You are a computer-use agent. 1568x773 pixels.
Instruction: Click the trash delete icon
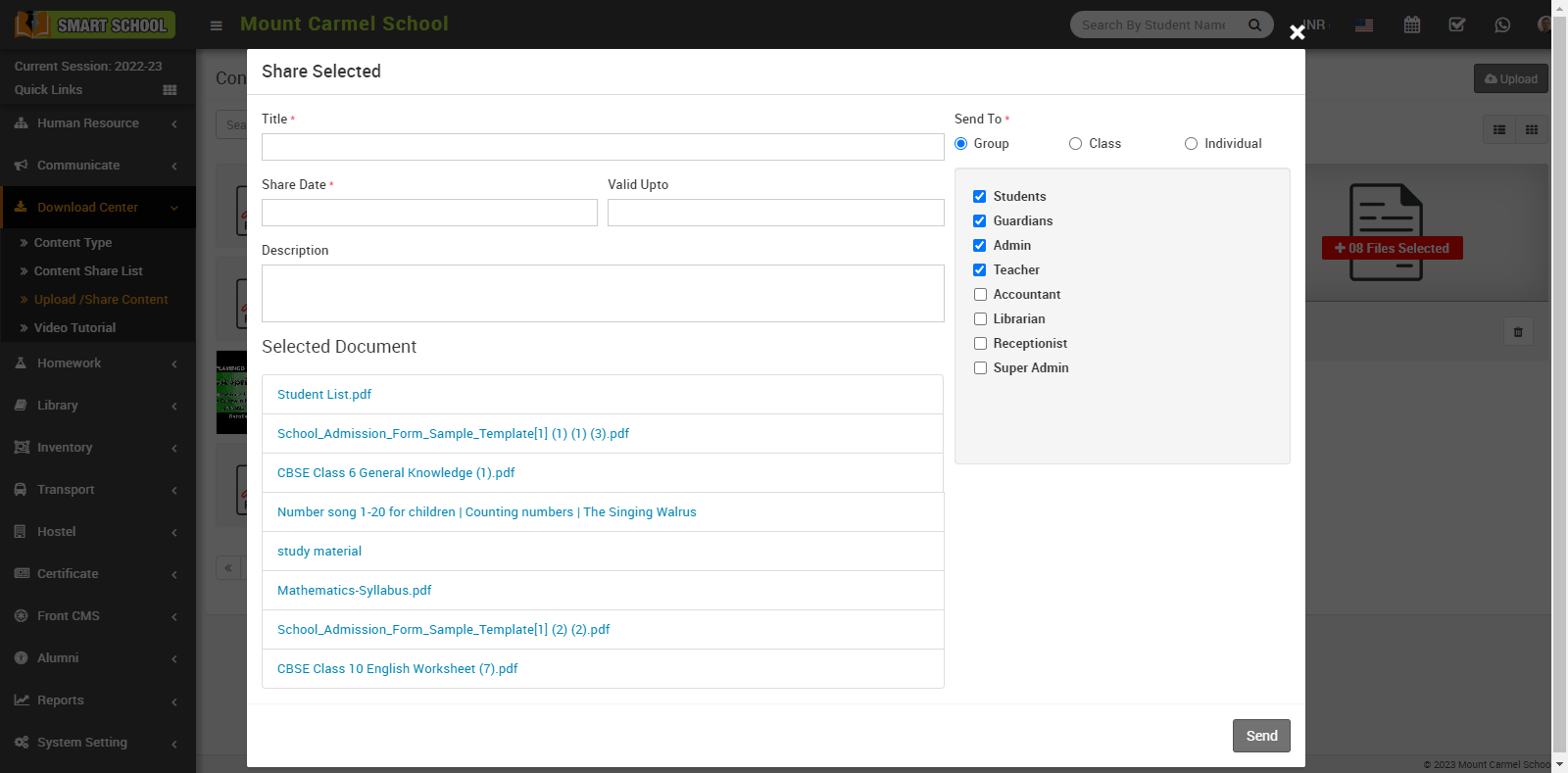[x=1518, y=332]
